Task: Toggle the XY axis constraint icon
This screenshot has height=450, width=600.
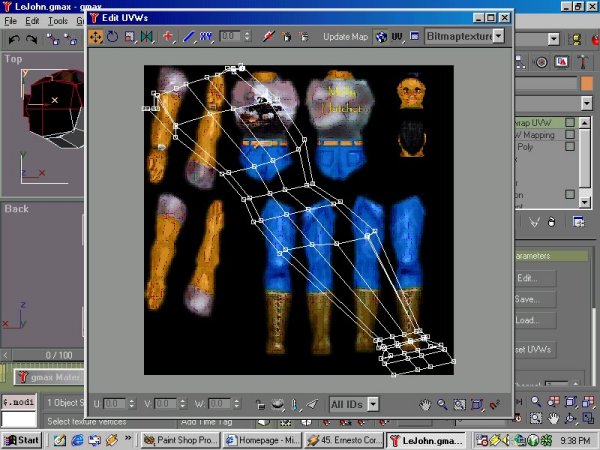Action: pos(206,37)
